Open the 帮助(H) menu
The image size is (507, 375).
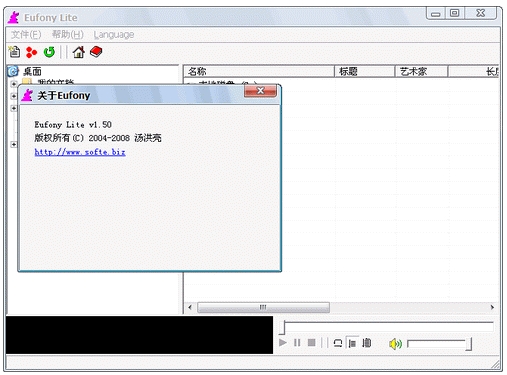coord(68,35)
